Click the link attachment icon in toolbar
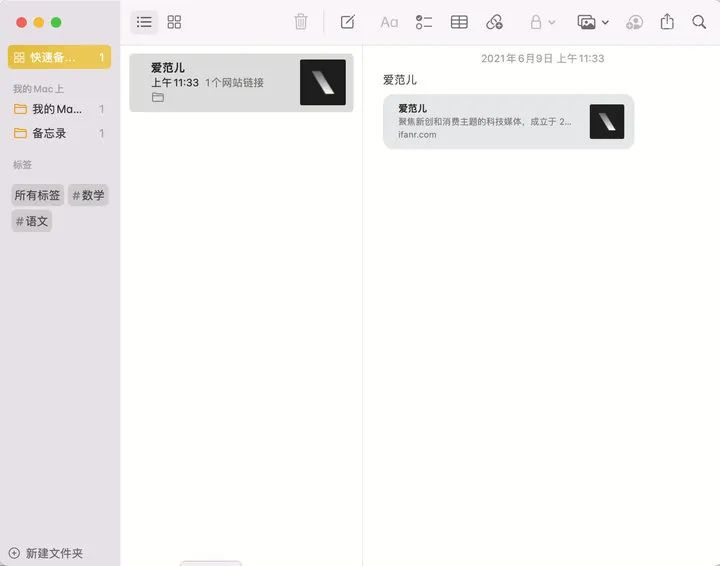Screen dimensions: 720x566 [x=494, y=22]
